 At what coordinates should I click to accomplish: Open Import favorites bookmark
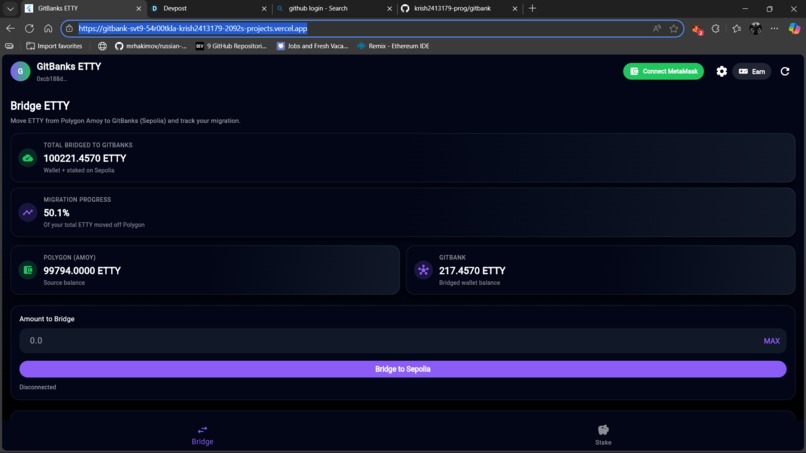coord(54,46)
